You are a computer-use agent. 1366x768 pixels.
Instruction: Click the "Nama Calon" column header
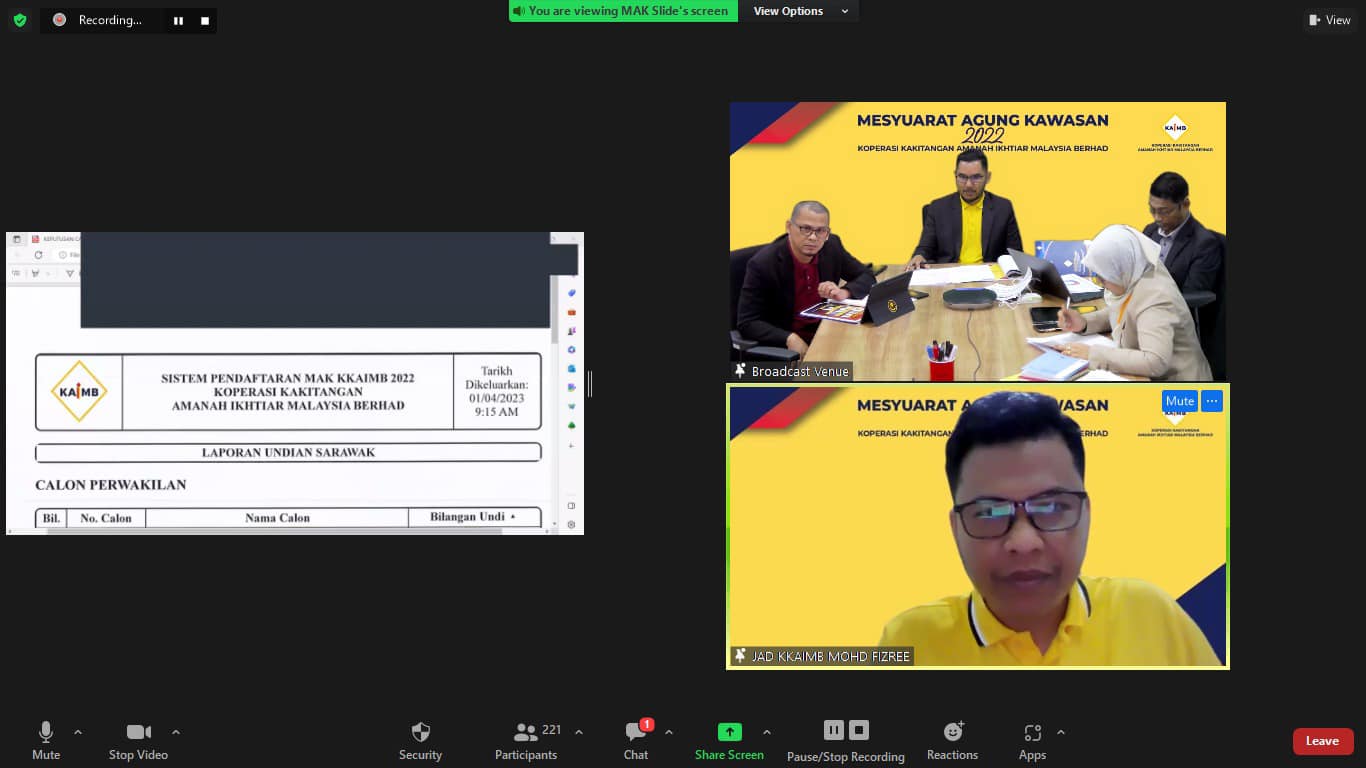click(278, 518)
